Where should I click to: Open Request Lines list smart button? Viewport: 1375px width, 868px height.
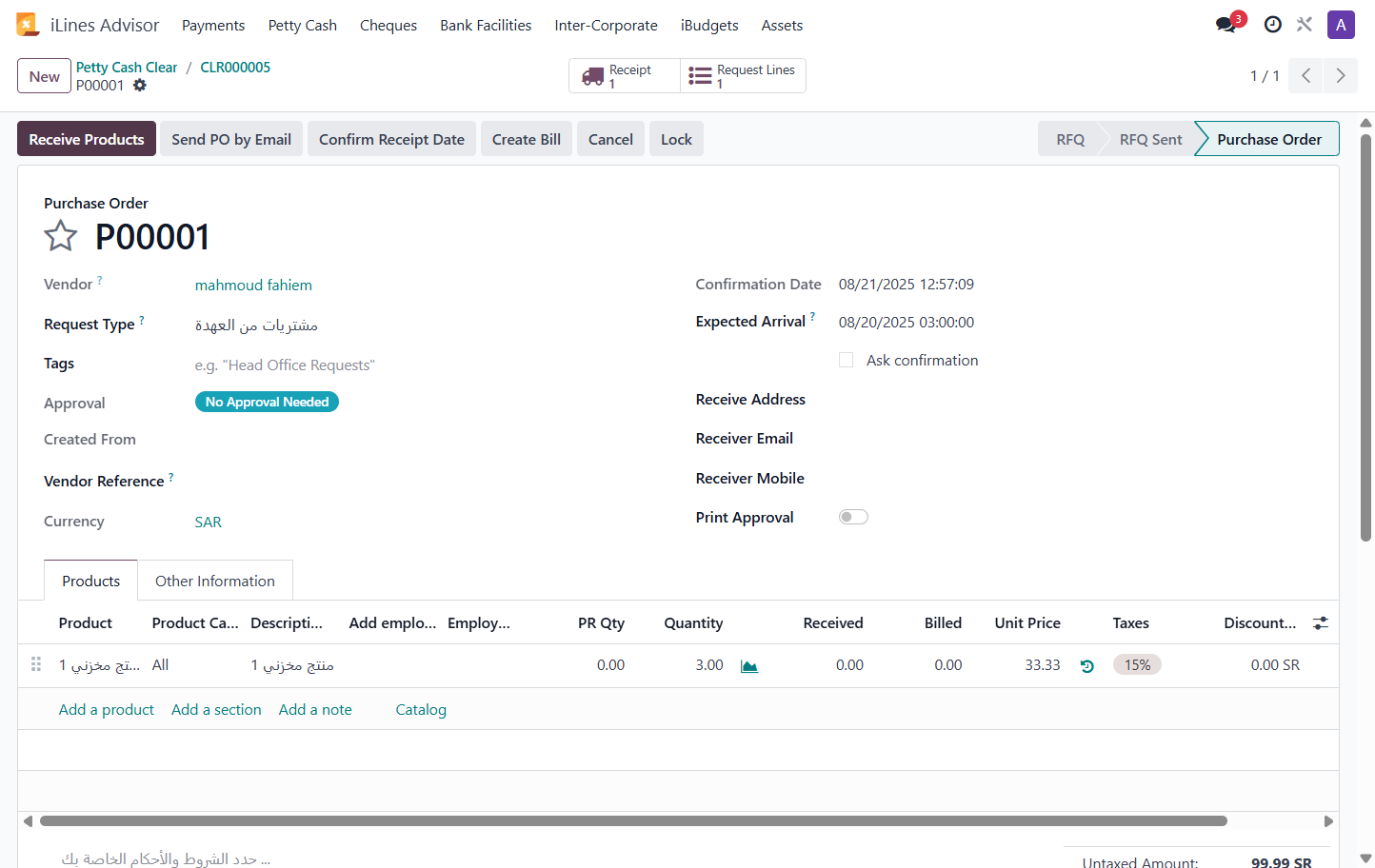click(743, 76)
